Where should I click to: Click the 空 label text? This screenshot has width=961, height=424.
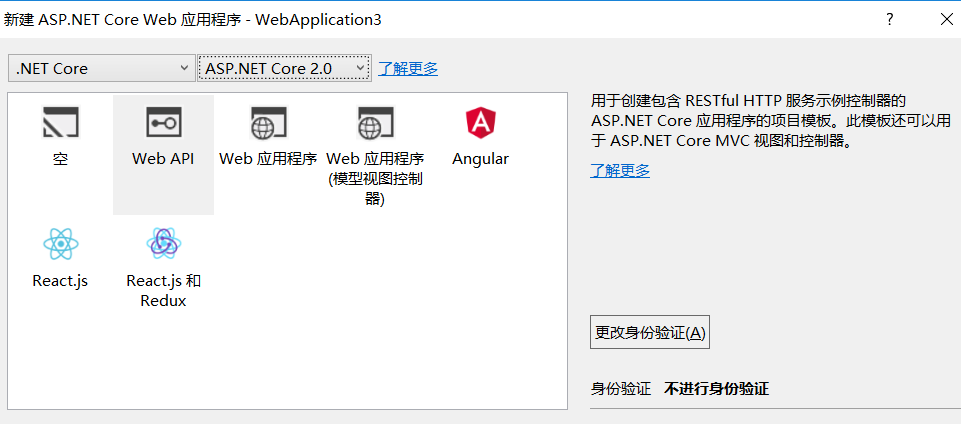[60, 159]
